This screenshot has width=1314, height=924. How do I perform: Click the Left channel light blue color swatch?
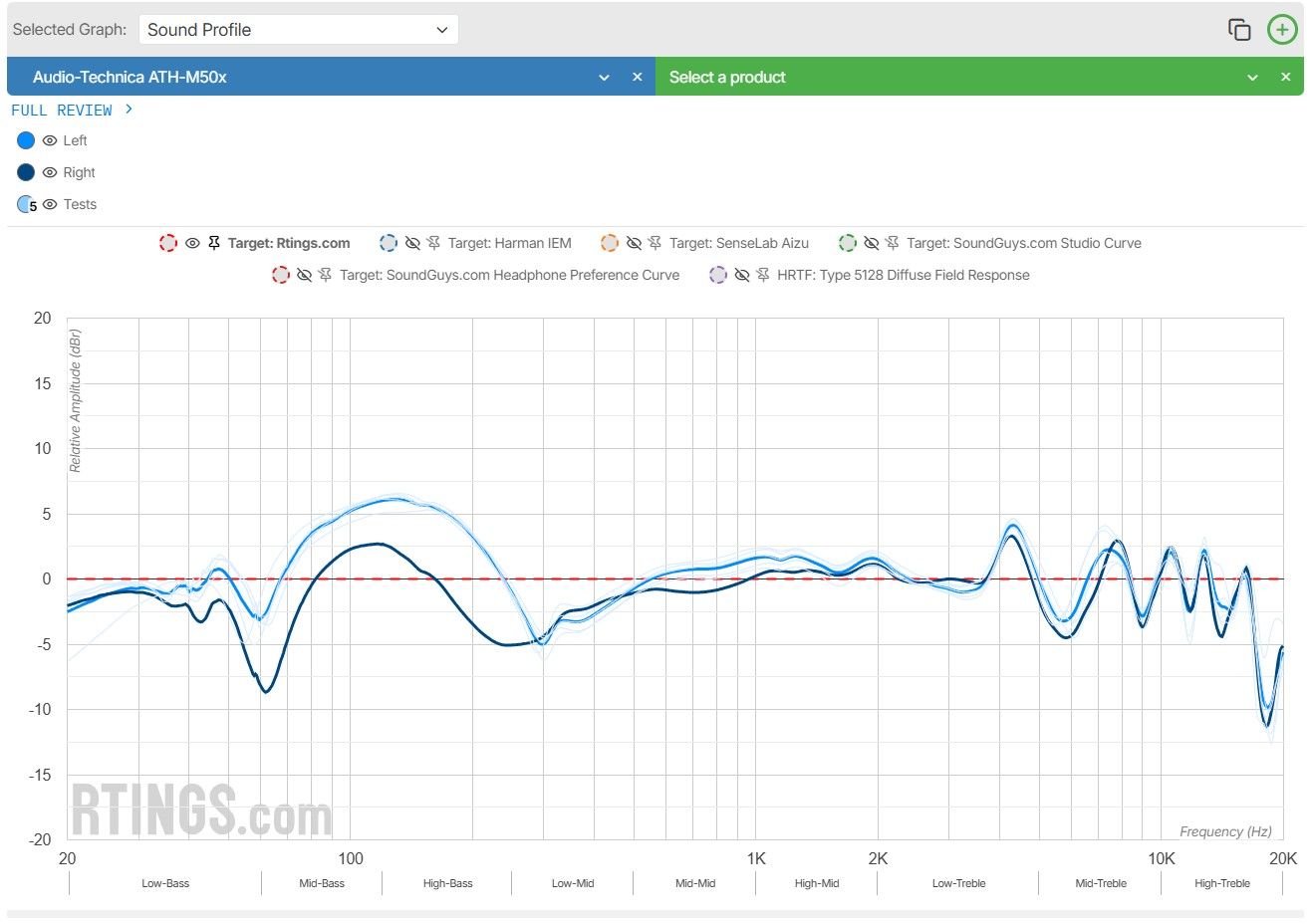26,140
